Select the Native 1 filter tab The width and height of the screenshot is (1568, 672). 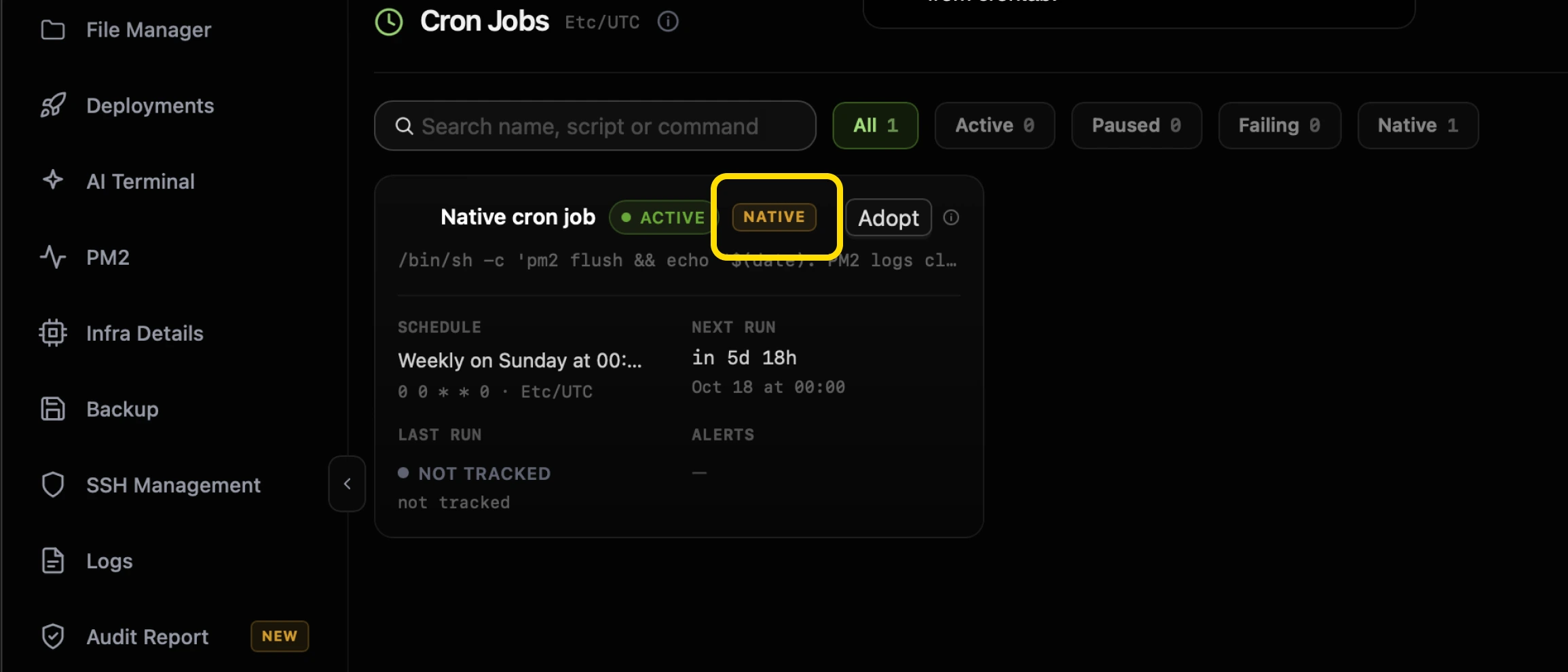click(x=1417, y=126)
